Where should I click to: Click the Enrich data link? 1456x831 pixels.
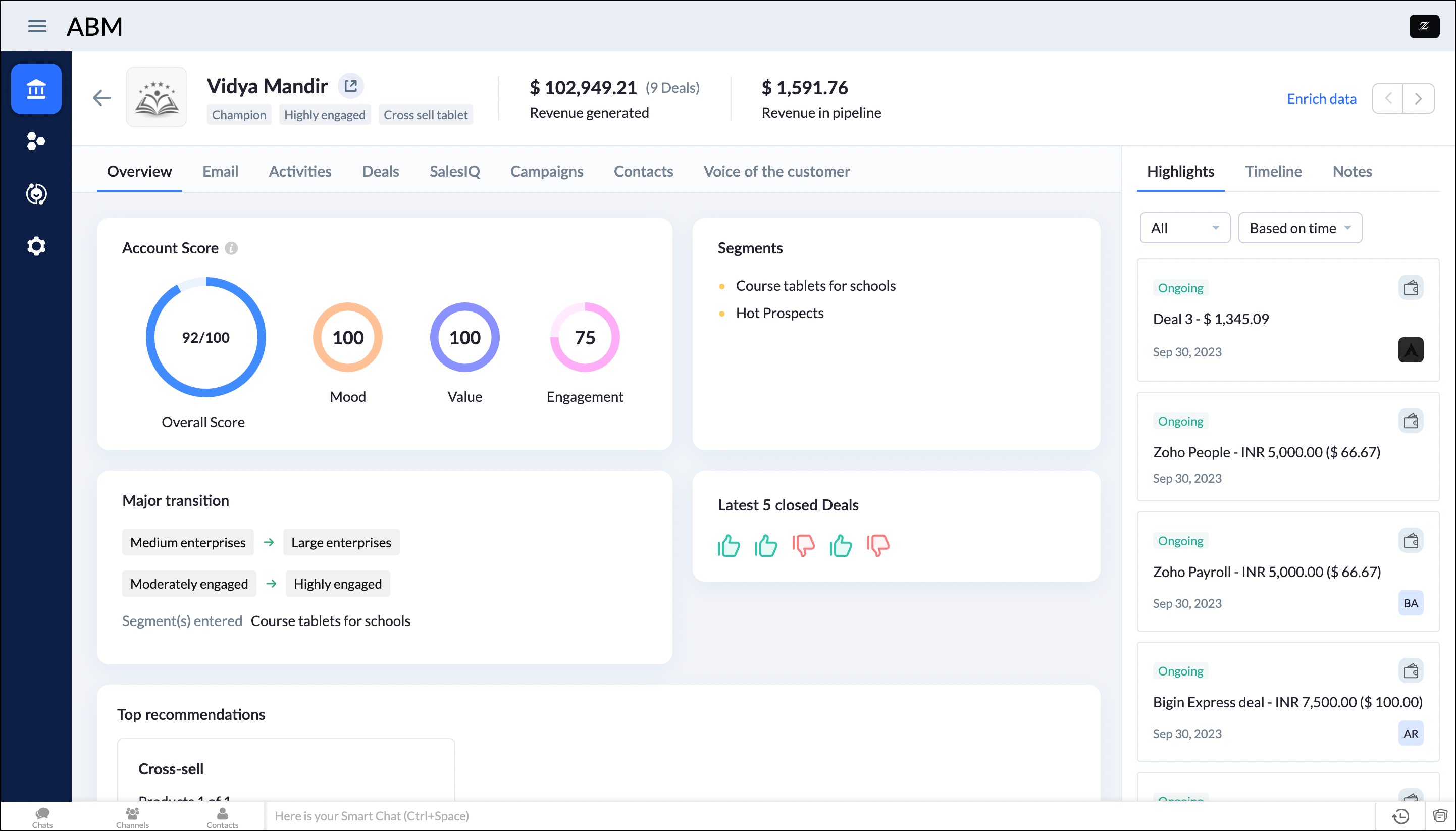1321,99
